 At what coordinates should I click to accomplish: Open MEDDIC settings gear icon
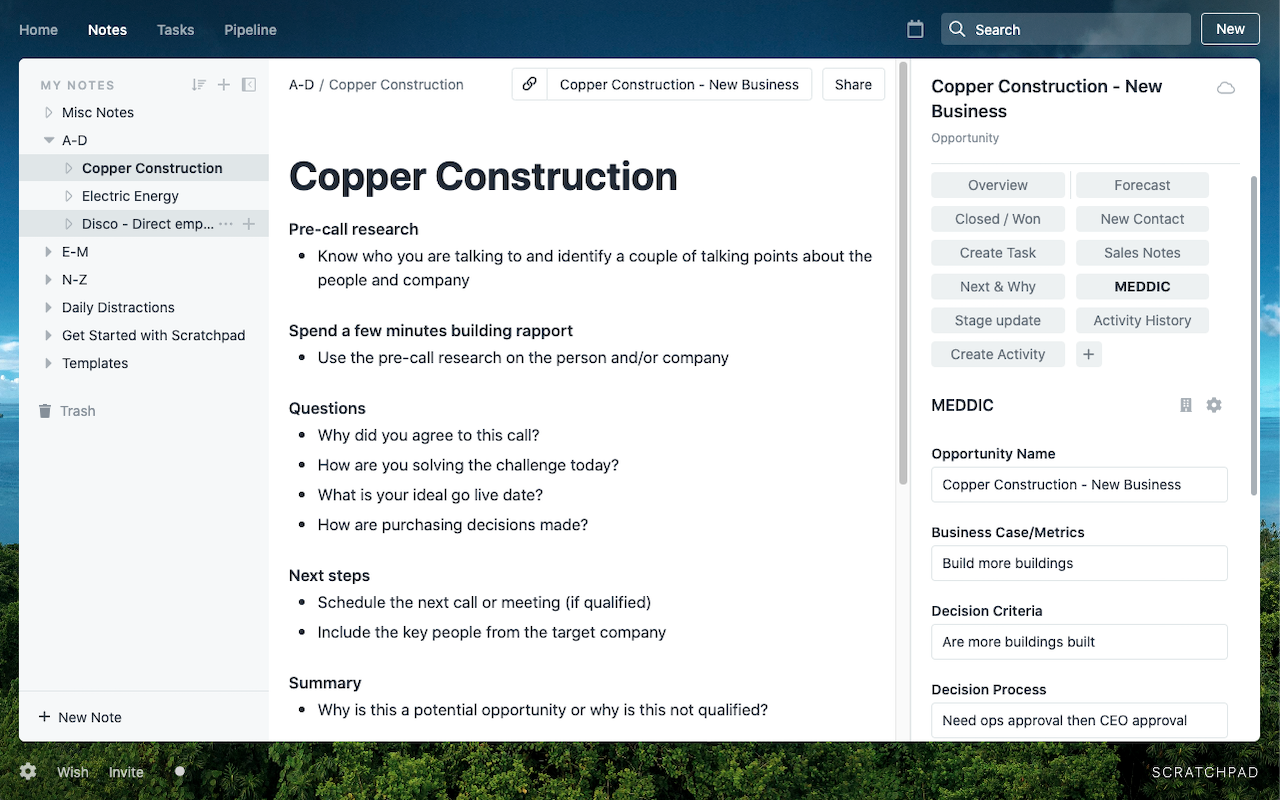[1214, 405]
